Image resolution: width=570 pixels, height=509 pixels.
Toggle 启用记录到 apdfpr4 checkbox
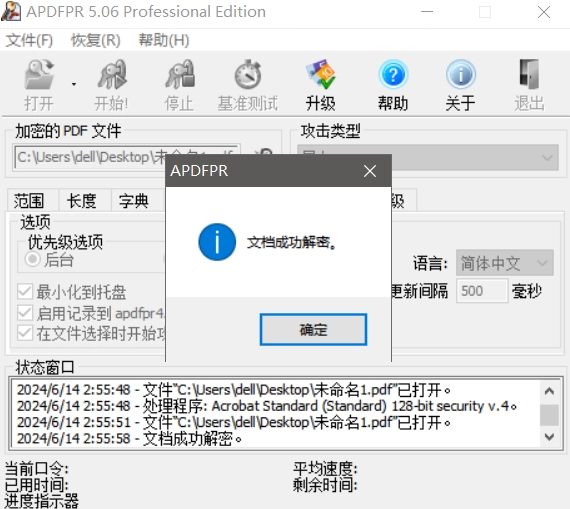coord(25,313)
